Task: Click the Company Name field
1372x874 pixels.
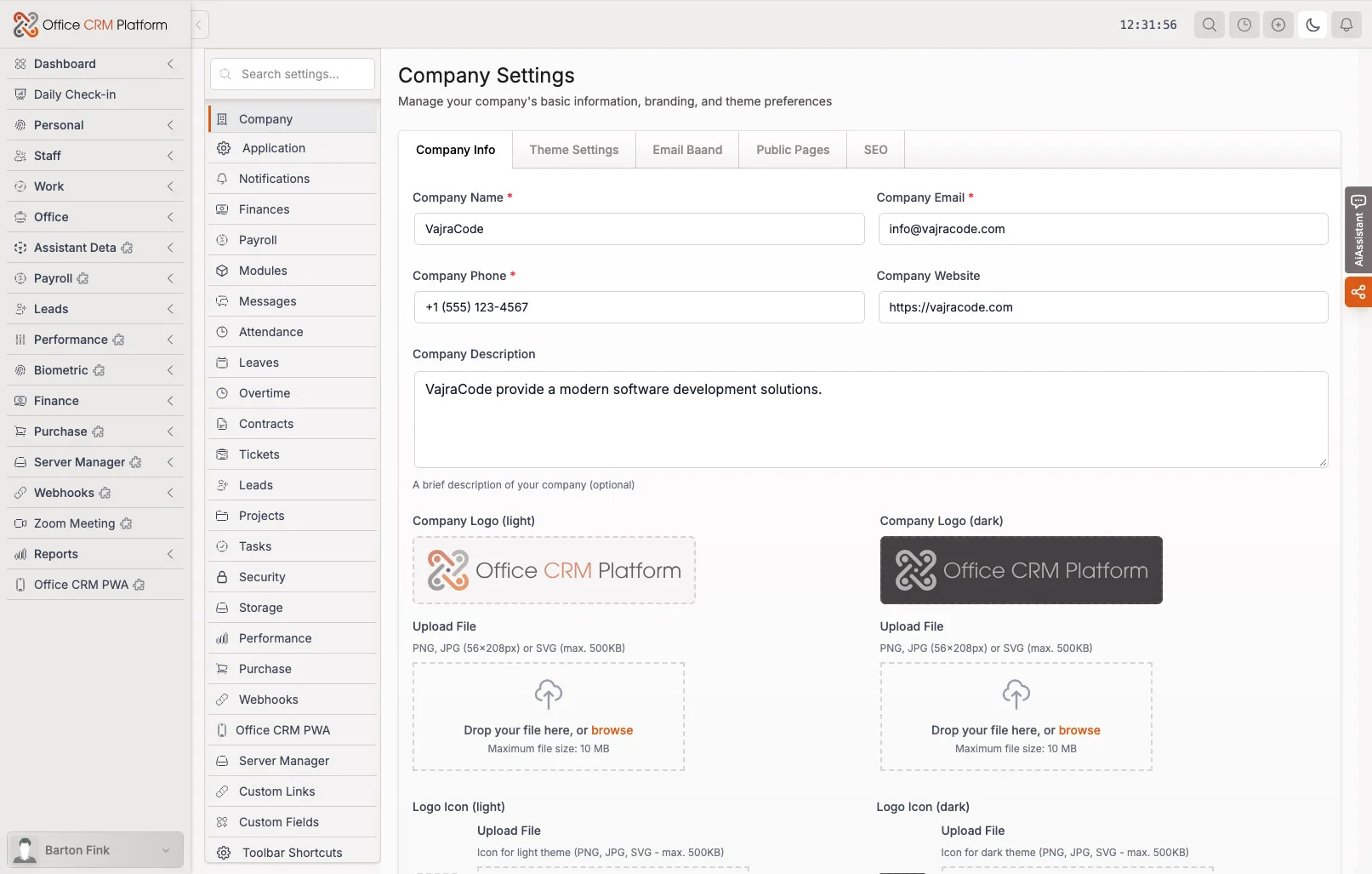Action: click(x=639, y=229)
